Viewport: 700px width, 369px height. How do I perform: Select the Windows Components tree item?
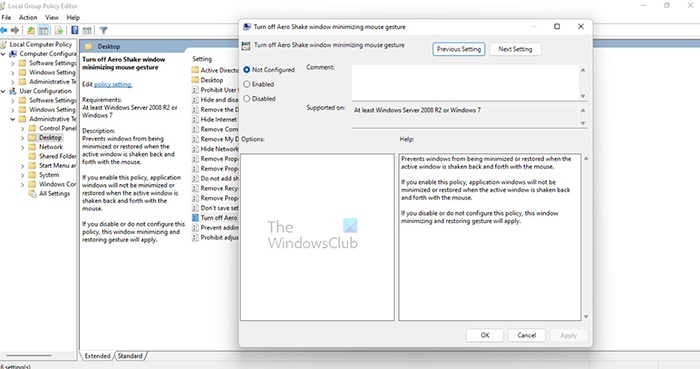click(x=57, y=184)
